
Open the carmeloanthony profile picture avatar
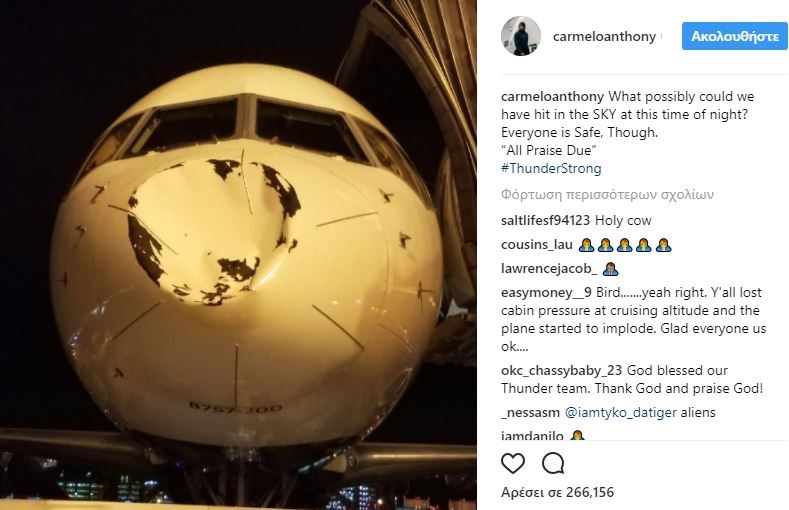[x=520, y=37]
